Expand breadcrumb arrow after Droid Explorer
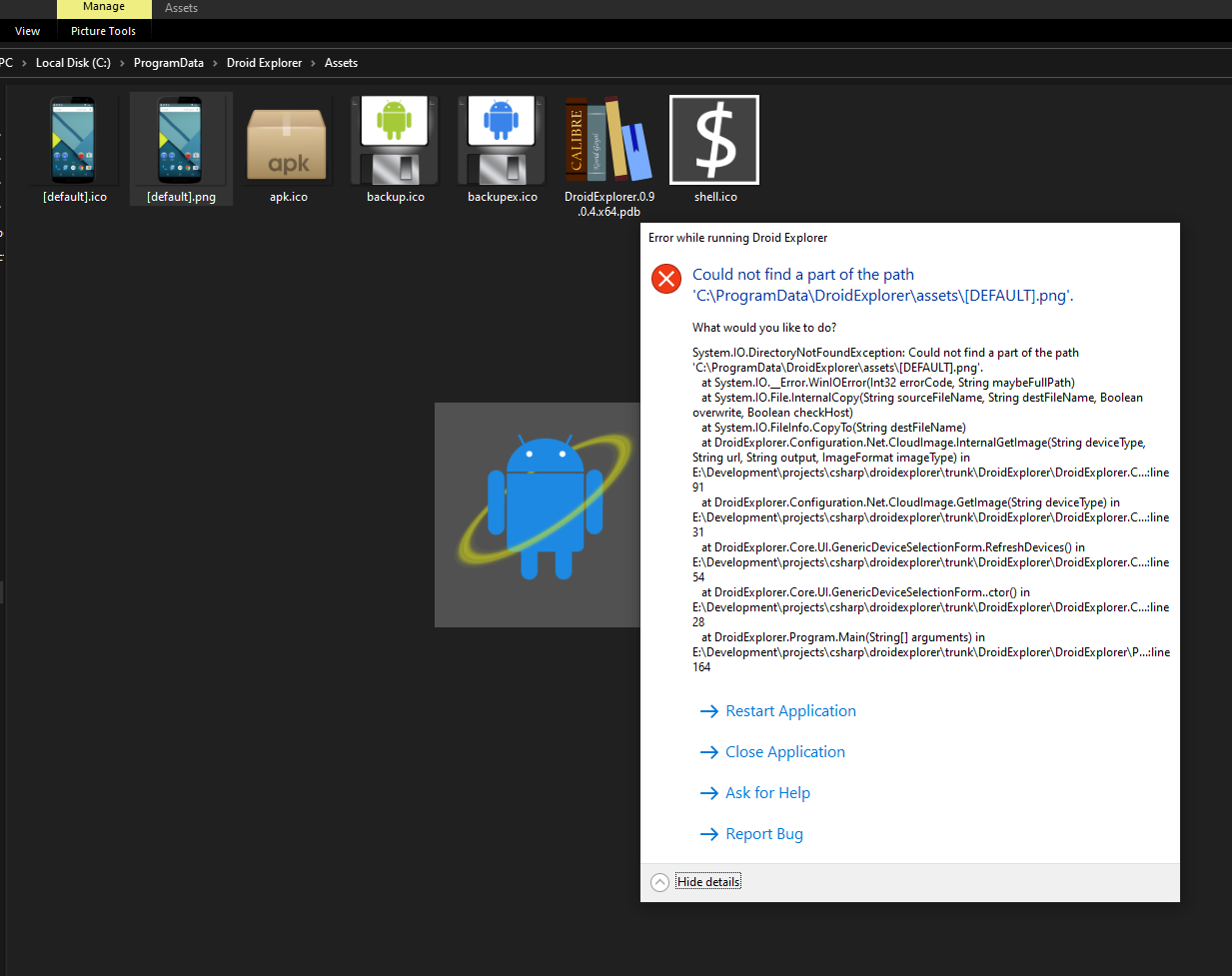The image size is (1232, 976). pos(314,63)
